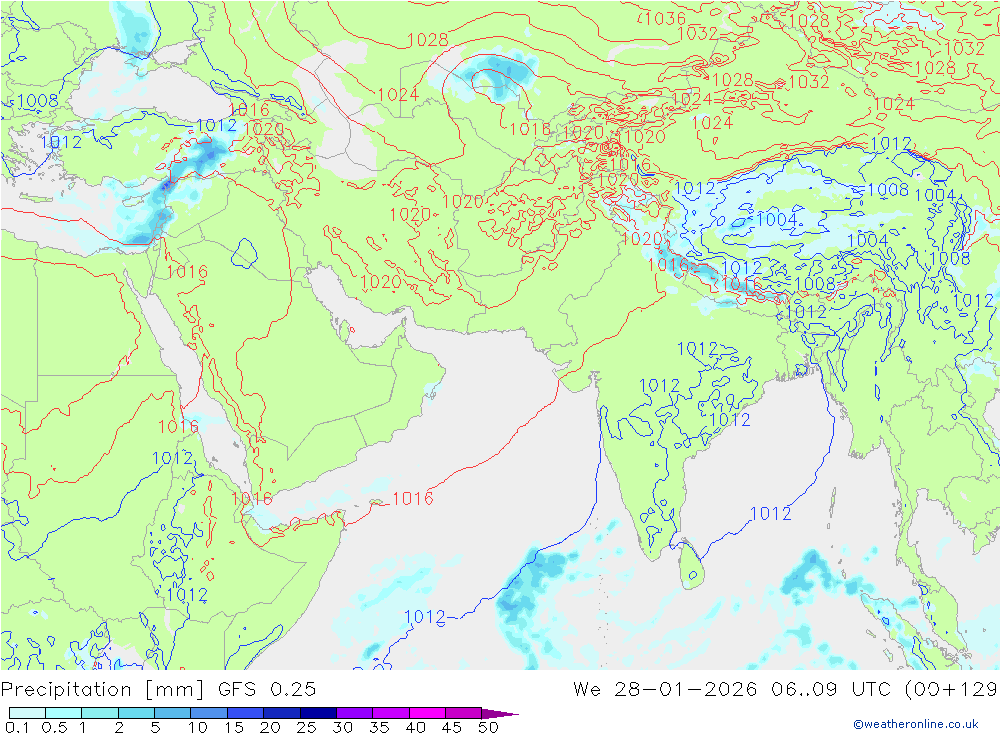The height and width of the screenshot is (733, 1000).
Task: Click the legend value '0.5'
Action: coord(54,727)
